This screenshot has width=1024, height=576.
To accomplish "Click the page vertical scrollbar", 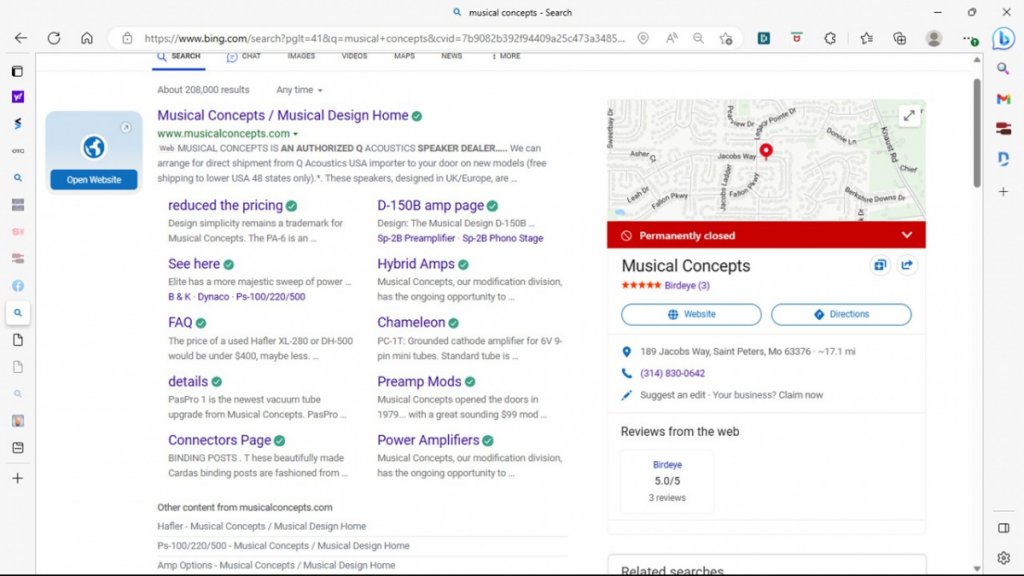I will [976, 134].
